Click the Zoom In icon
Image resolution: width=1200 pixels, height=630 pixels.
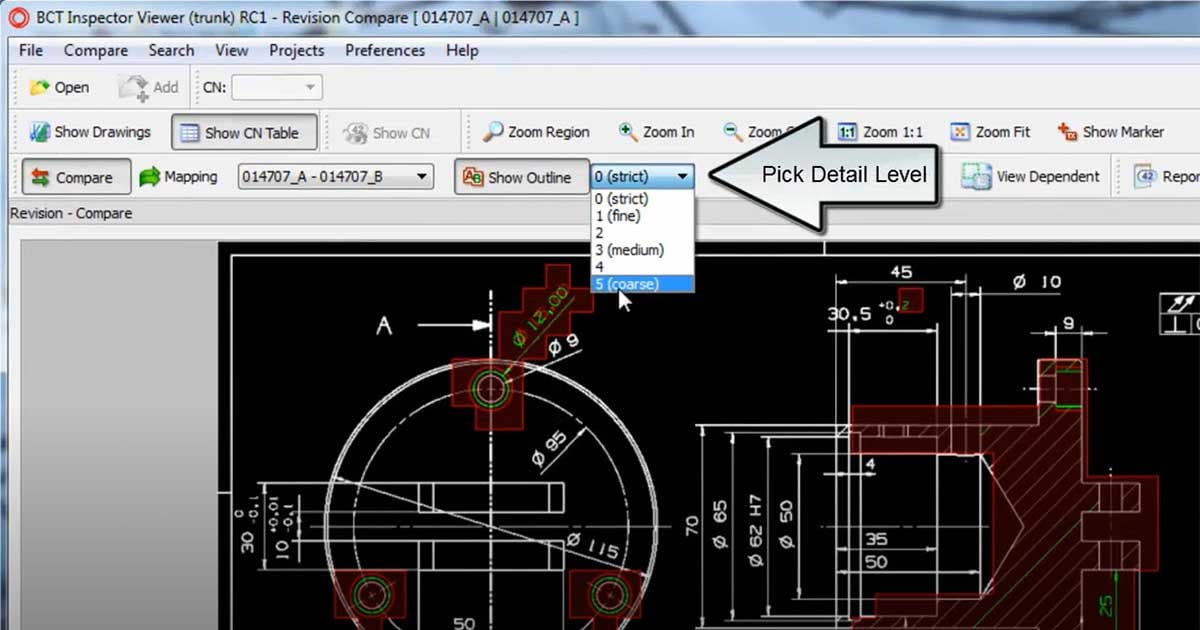click(x=628, y=132)
